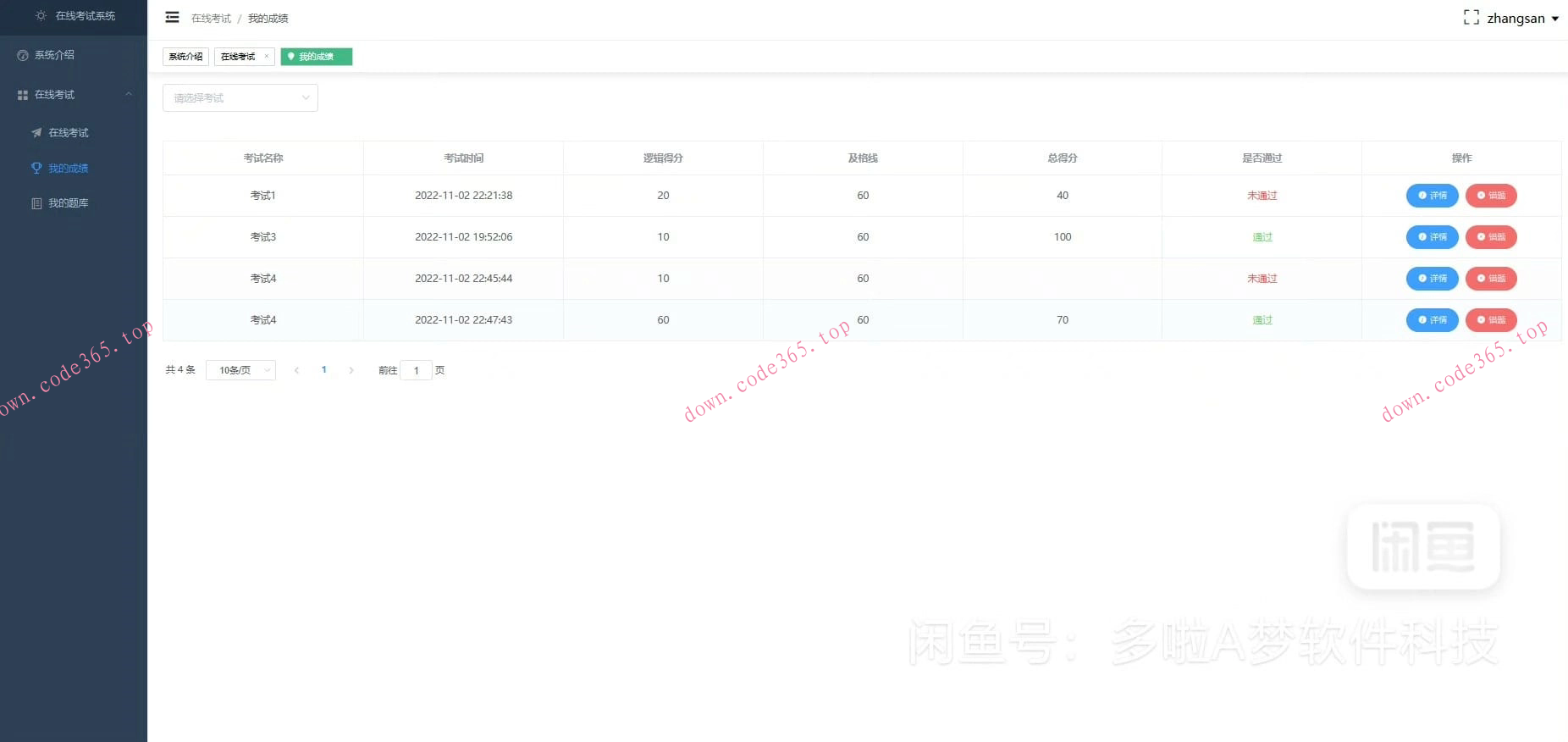Collapse the sidebar with the hamburger icon
Screen dimensions: 1568x742
tap(172, 17)
